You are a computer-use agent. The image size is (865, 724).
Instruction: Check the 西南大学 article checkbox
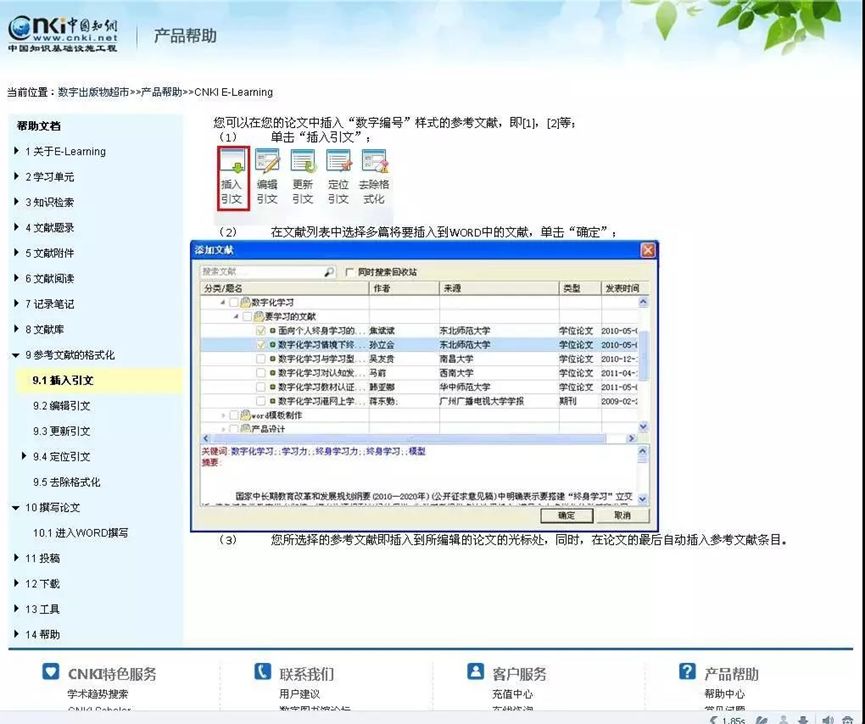[x=261, y=373]
